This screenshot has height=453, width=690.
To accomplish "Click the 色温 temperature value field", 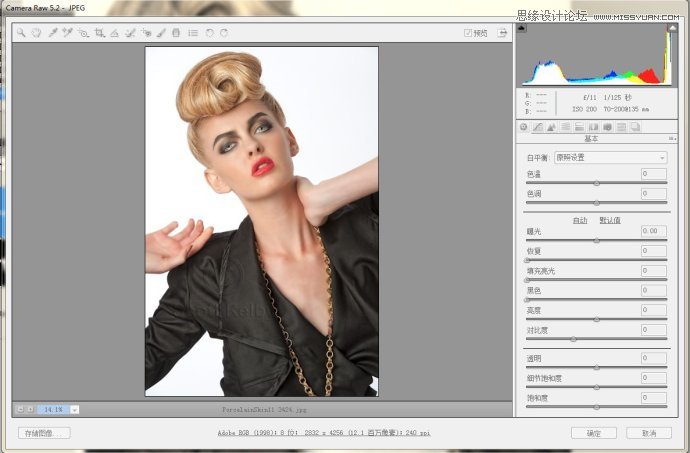I will point(653,174).
